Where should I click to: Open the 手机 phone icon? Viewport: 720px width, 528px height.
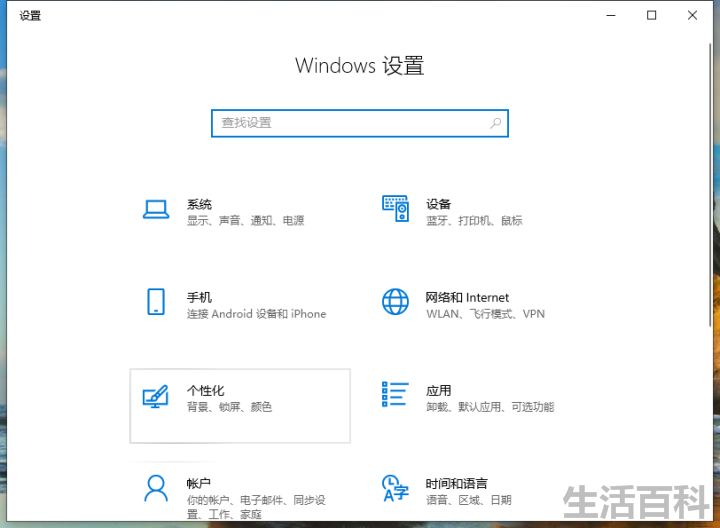pyautogui.click(x=156, y=302)
